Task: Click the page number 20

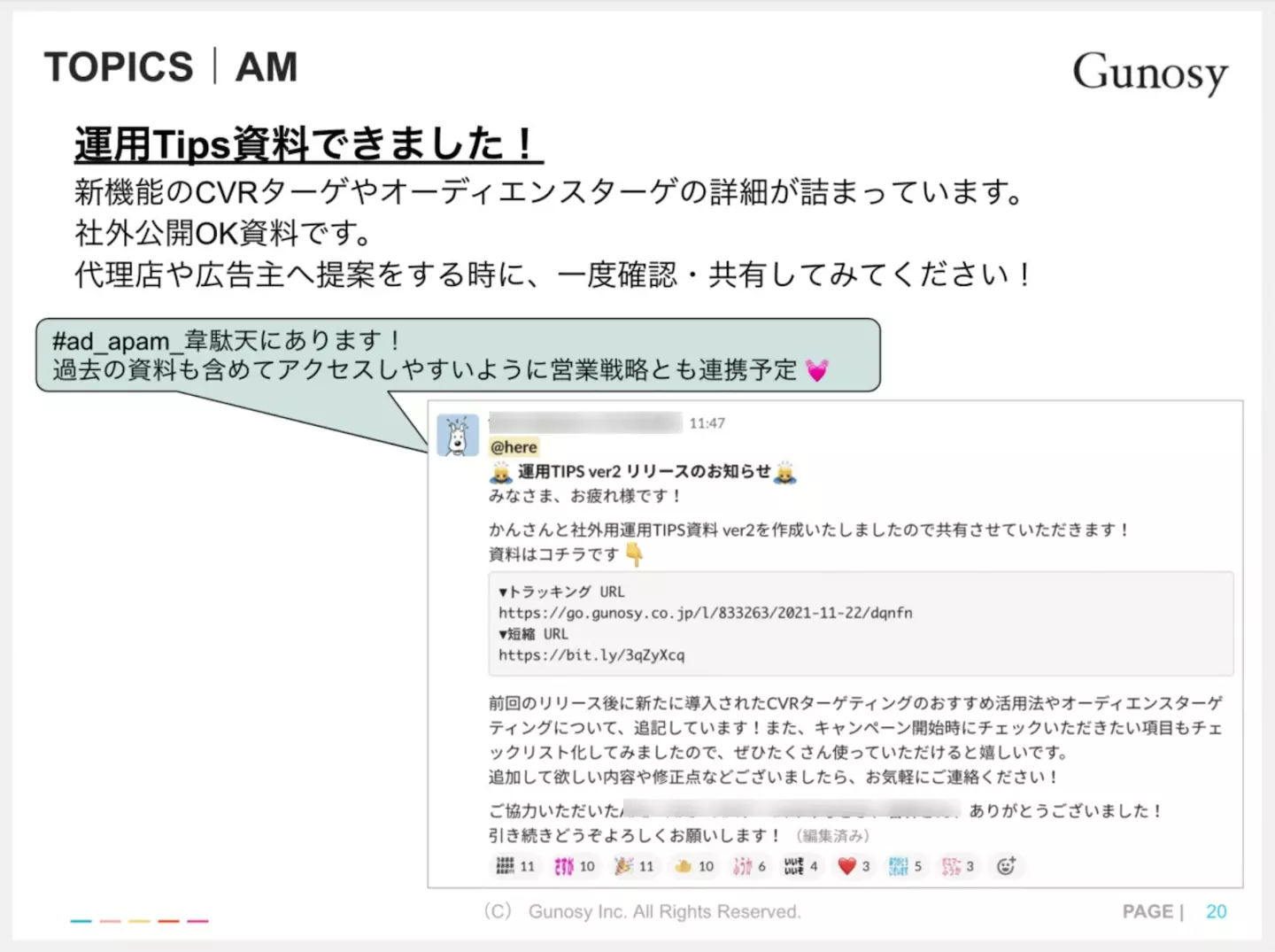Action: [x=1217, y=912]
